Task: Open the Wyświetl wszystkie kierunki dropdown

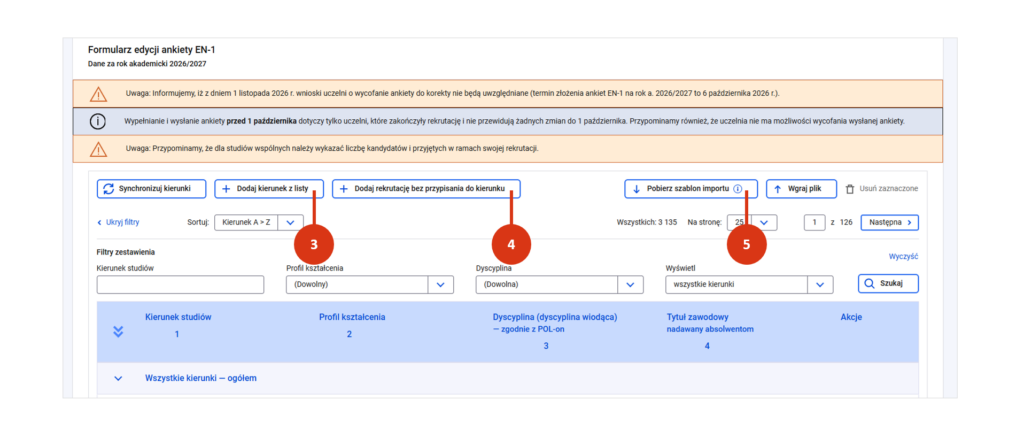Action: coord(749,285)
